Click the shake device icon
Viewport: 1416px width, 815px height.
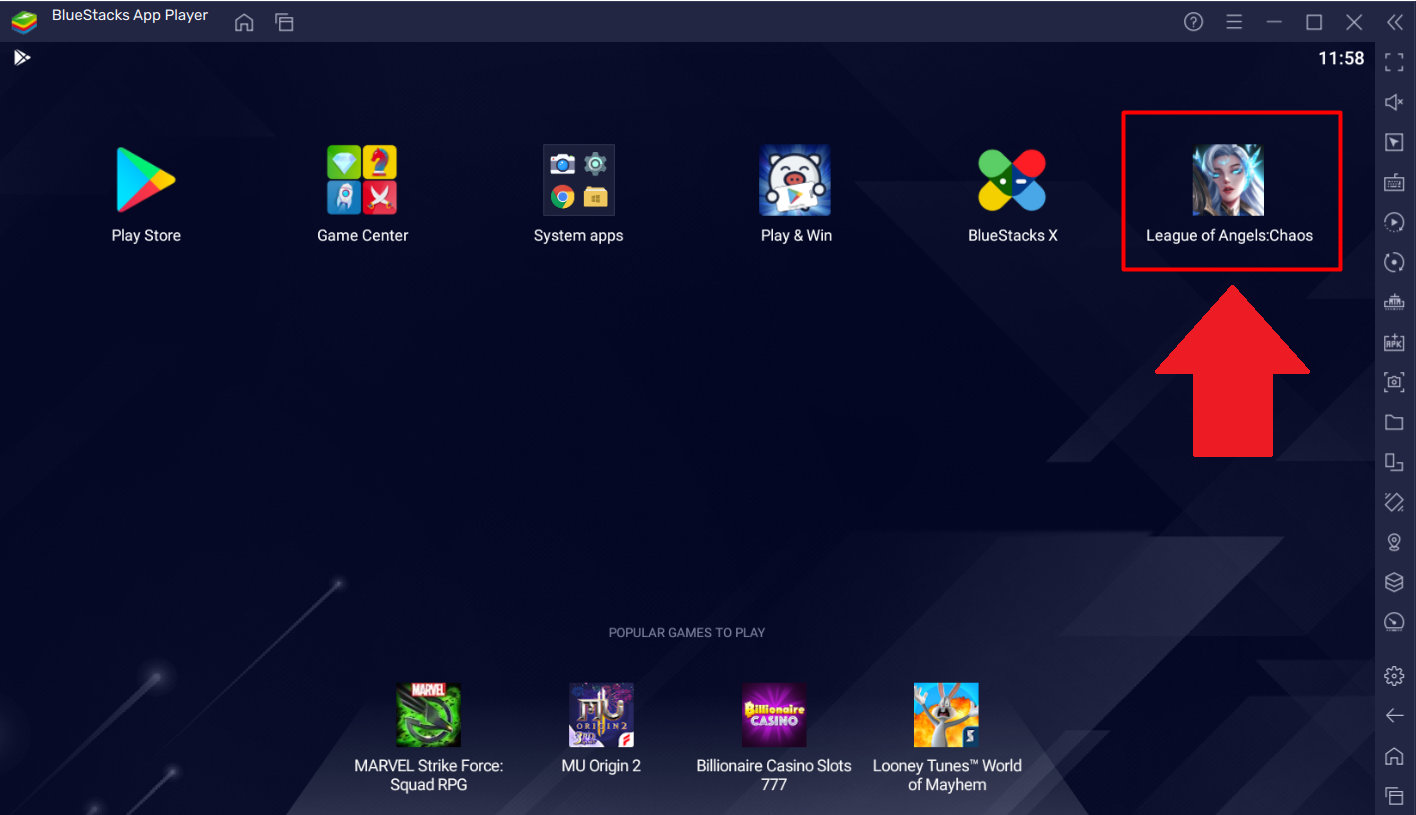[x=1394, y=502]
